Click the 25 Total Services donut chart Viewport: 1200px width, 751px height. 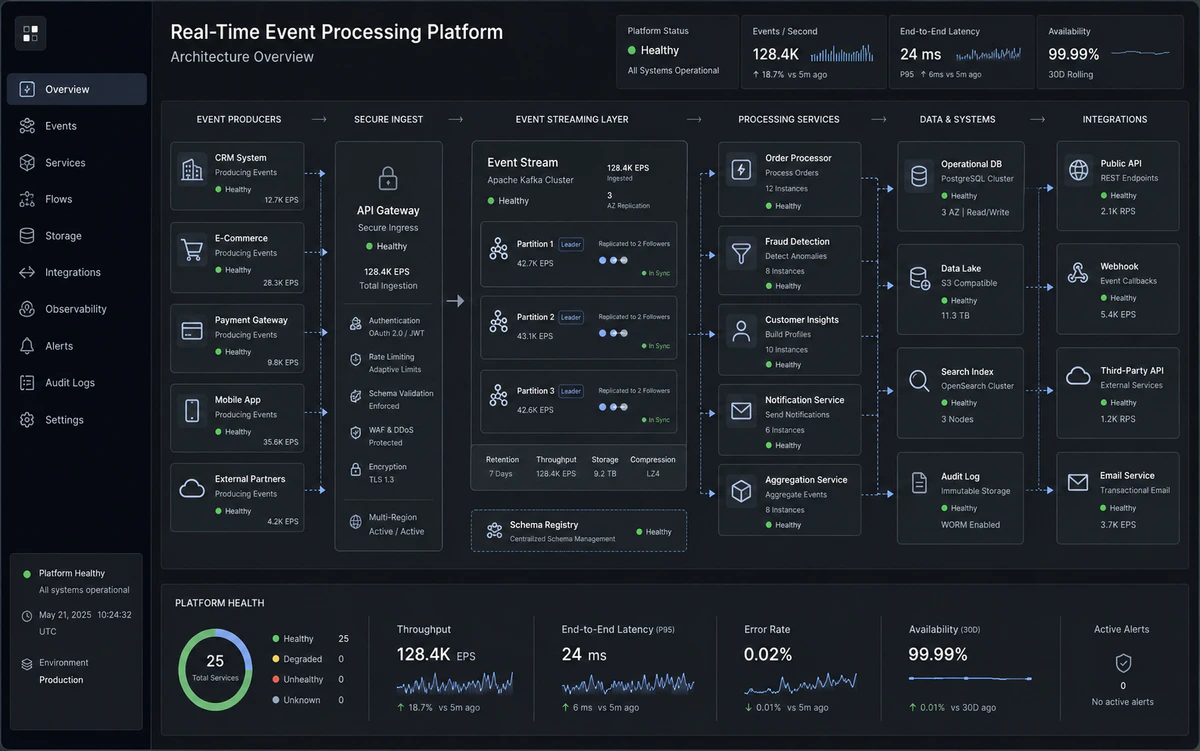click(215, 669)
